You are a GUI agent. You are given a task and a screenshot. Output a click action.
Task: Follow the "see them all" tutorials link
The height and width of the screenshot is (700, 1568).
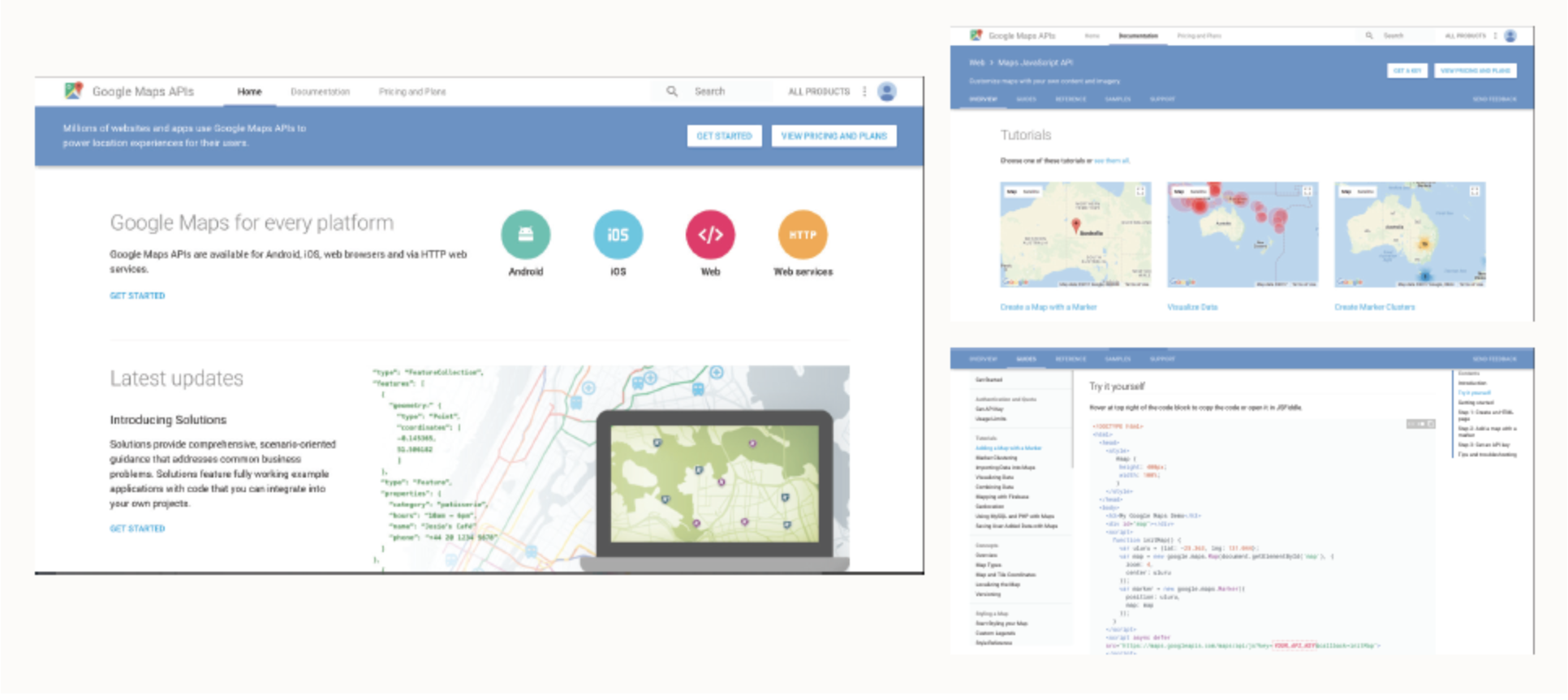click(1112, 161)
